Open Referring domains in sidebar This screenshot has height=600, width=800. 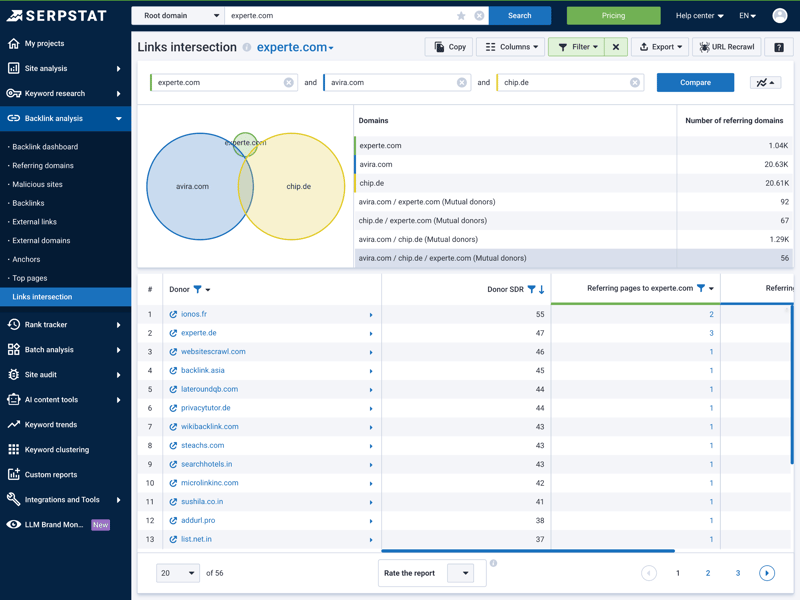[x=43, y=166]
